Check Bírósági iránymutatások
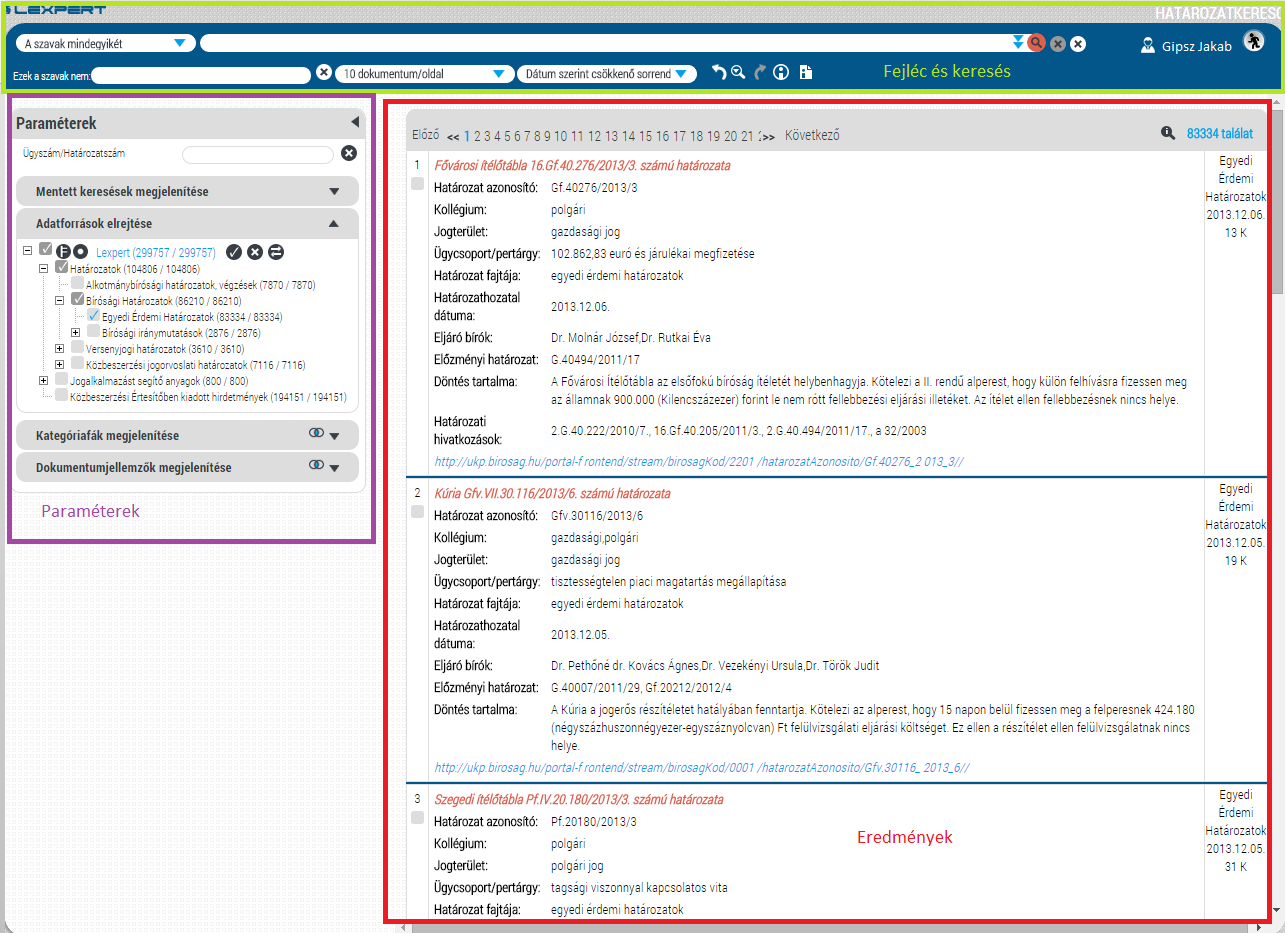This screenshot has width=1285, height=933. [x=94, y=331]
